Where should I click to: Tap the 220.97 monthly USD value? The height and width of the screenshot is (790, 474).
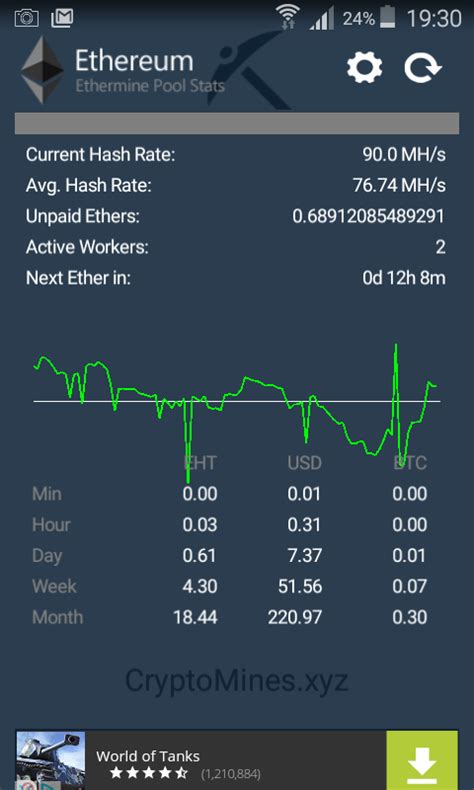295,617
